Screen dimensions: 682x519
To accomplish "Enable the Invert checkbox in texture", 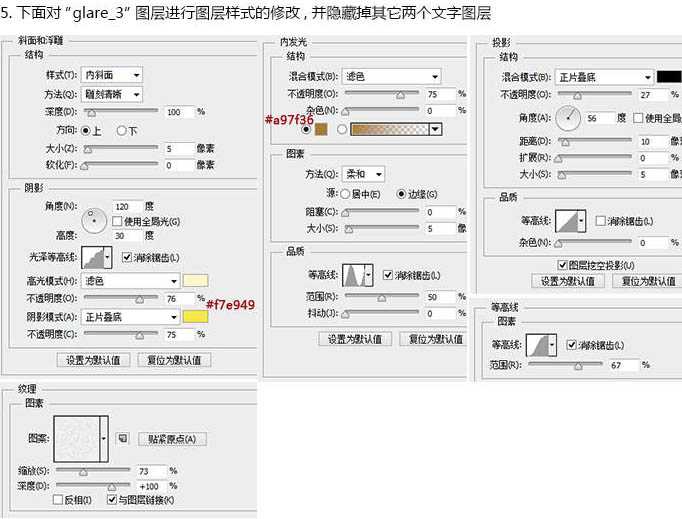I will [x=58, y=500].
